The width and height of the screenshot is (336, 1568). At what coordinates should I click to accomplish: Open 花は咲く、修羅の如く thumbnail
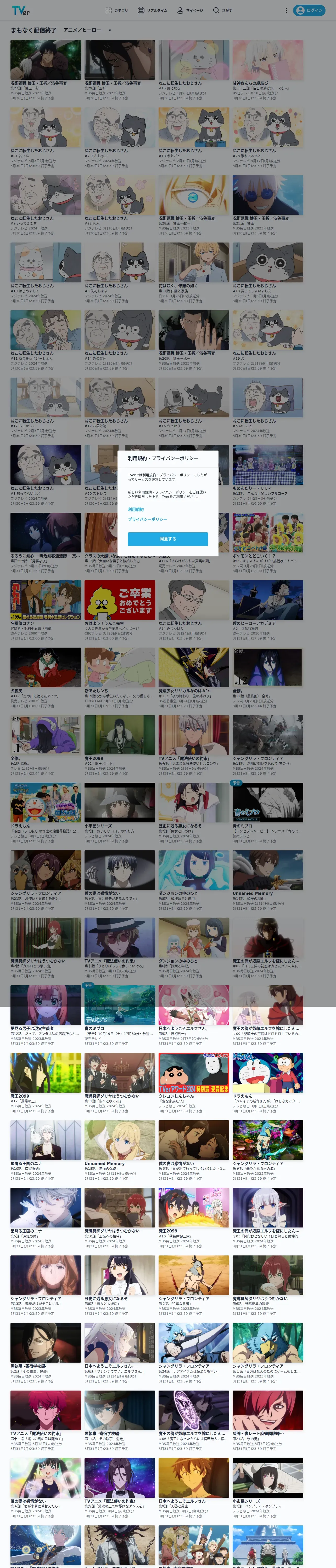(x=194, y=262)
